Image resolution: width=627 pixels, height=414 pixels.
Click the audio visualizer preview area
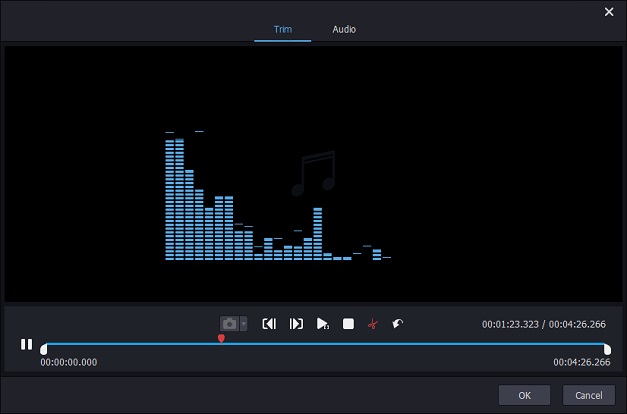pyautogui.click(x=314, y=174)
